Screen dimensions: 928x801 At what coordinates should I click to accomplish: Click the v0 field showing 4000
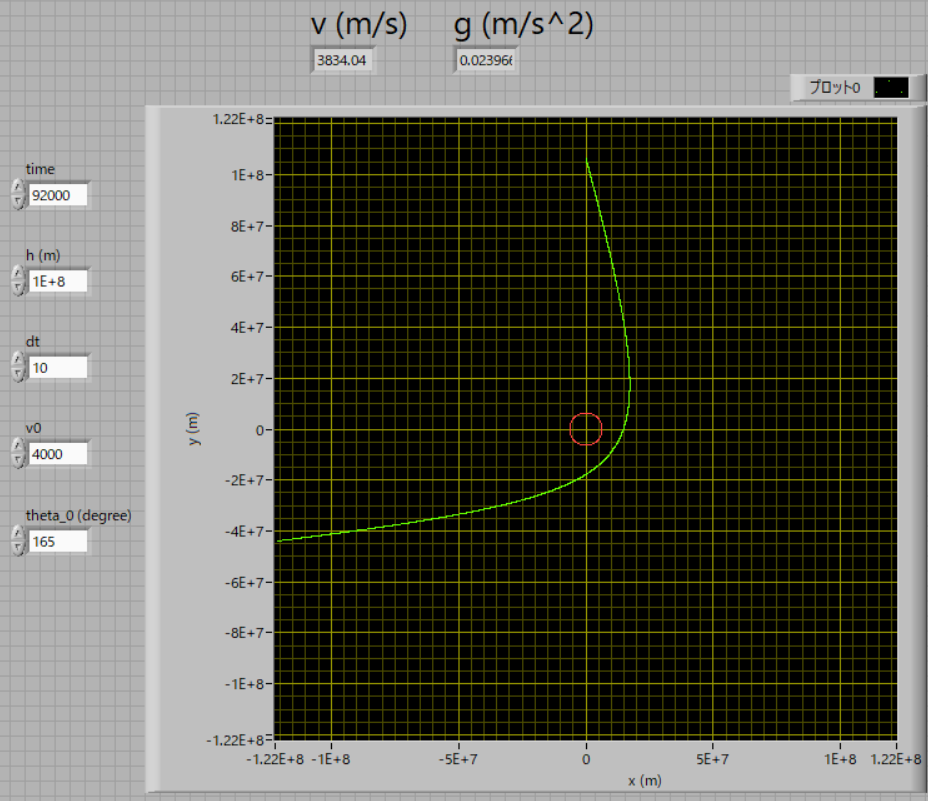click(x=58, y=454)
